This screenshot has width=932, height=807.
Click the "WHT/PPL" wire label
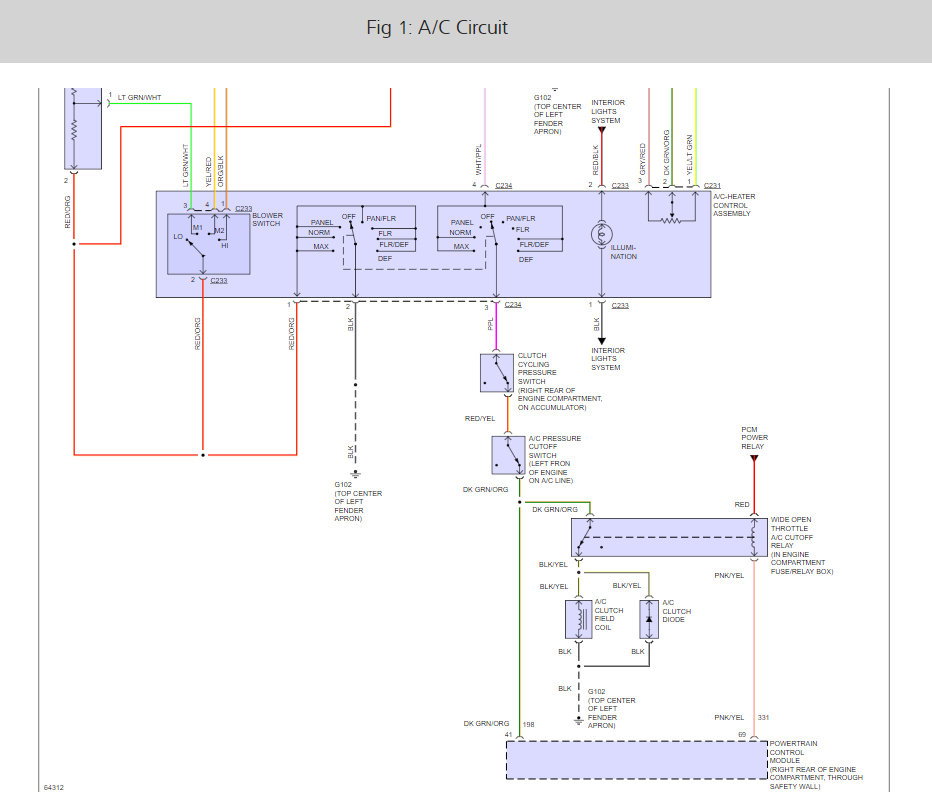pos(478,159)
